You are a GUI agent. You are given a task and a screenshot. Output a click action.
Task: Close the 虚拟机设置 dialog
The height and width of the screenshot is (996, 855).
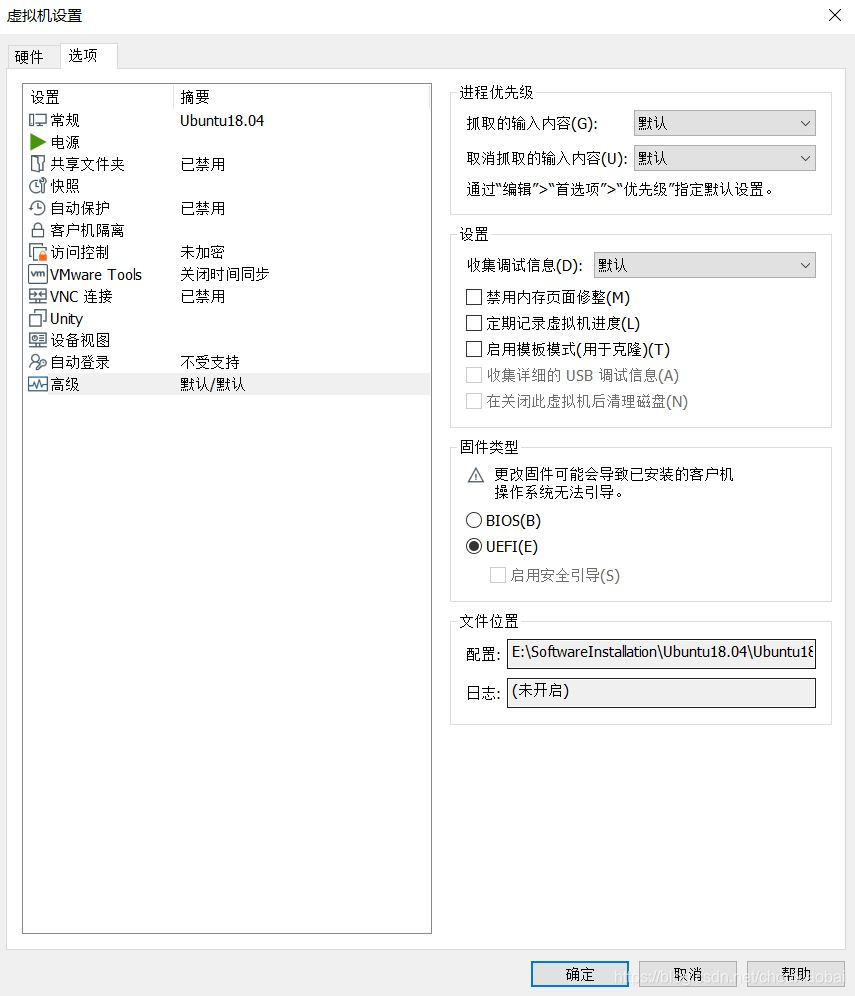(x=835, y=15)
